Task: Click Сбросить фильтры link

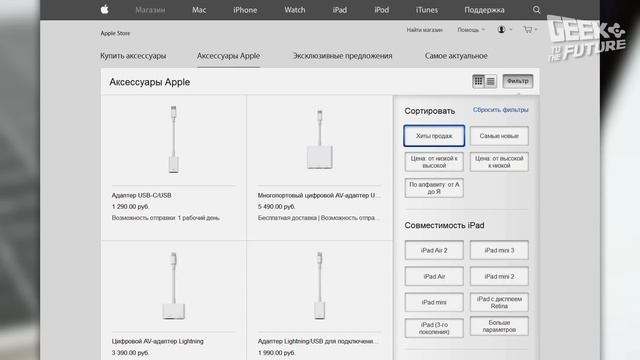Action: click(500, 110)
